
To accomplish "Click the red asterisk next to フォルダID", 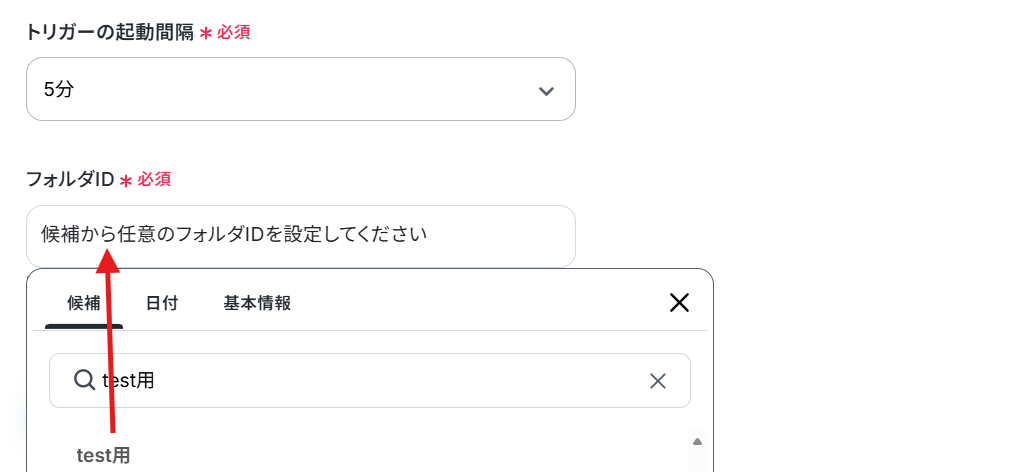I will 126,181.
